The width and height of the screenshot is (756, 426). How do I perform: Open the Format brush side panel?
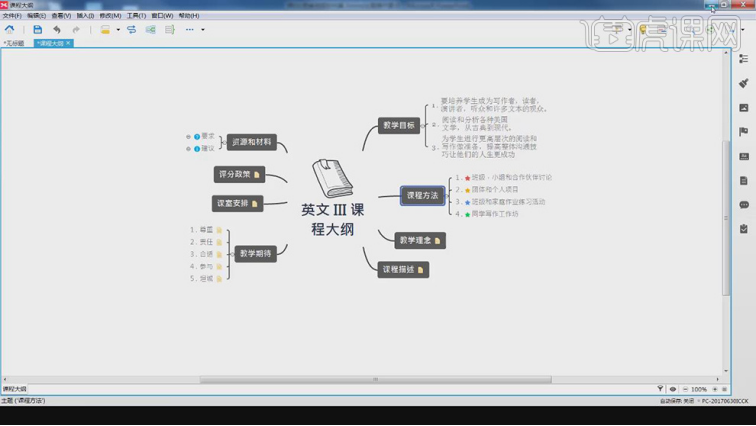(x=743, y=83)
